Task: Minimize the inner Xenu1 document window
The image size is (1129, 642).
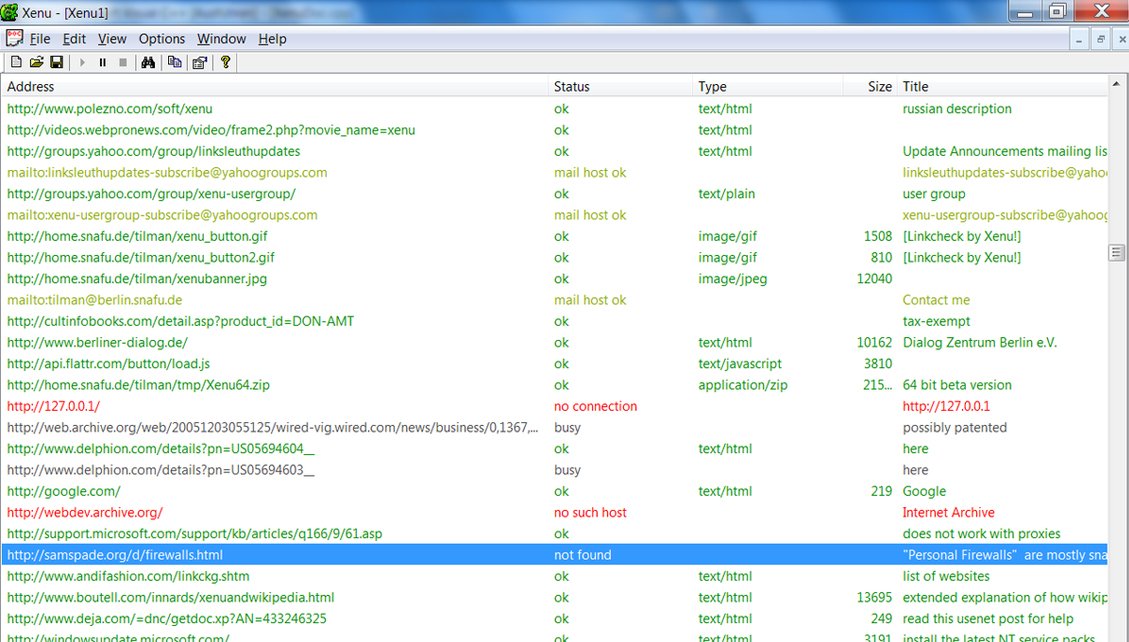Action: pyautogui.click(x=1079, y=40)
